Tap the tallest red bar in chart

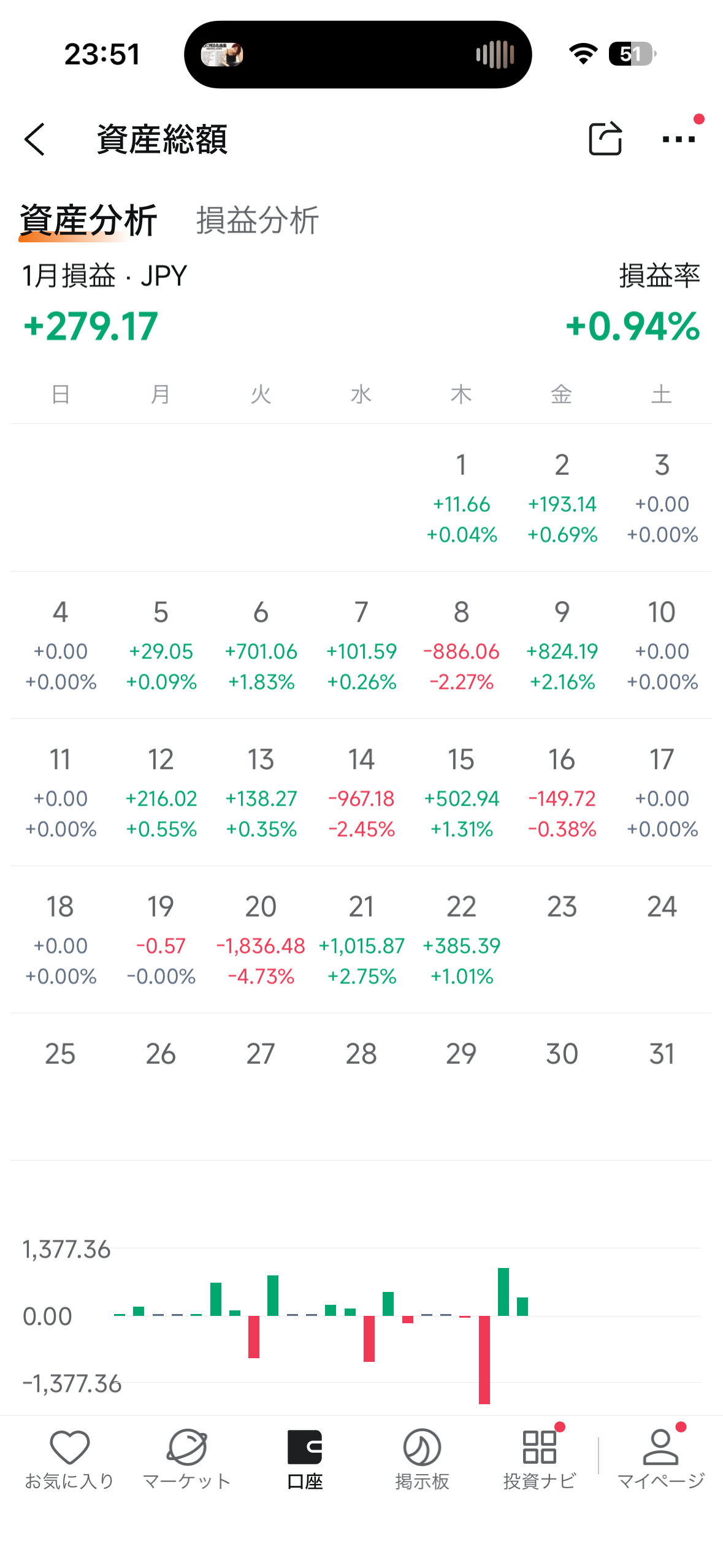[x=484, y=1359]
